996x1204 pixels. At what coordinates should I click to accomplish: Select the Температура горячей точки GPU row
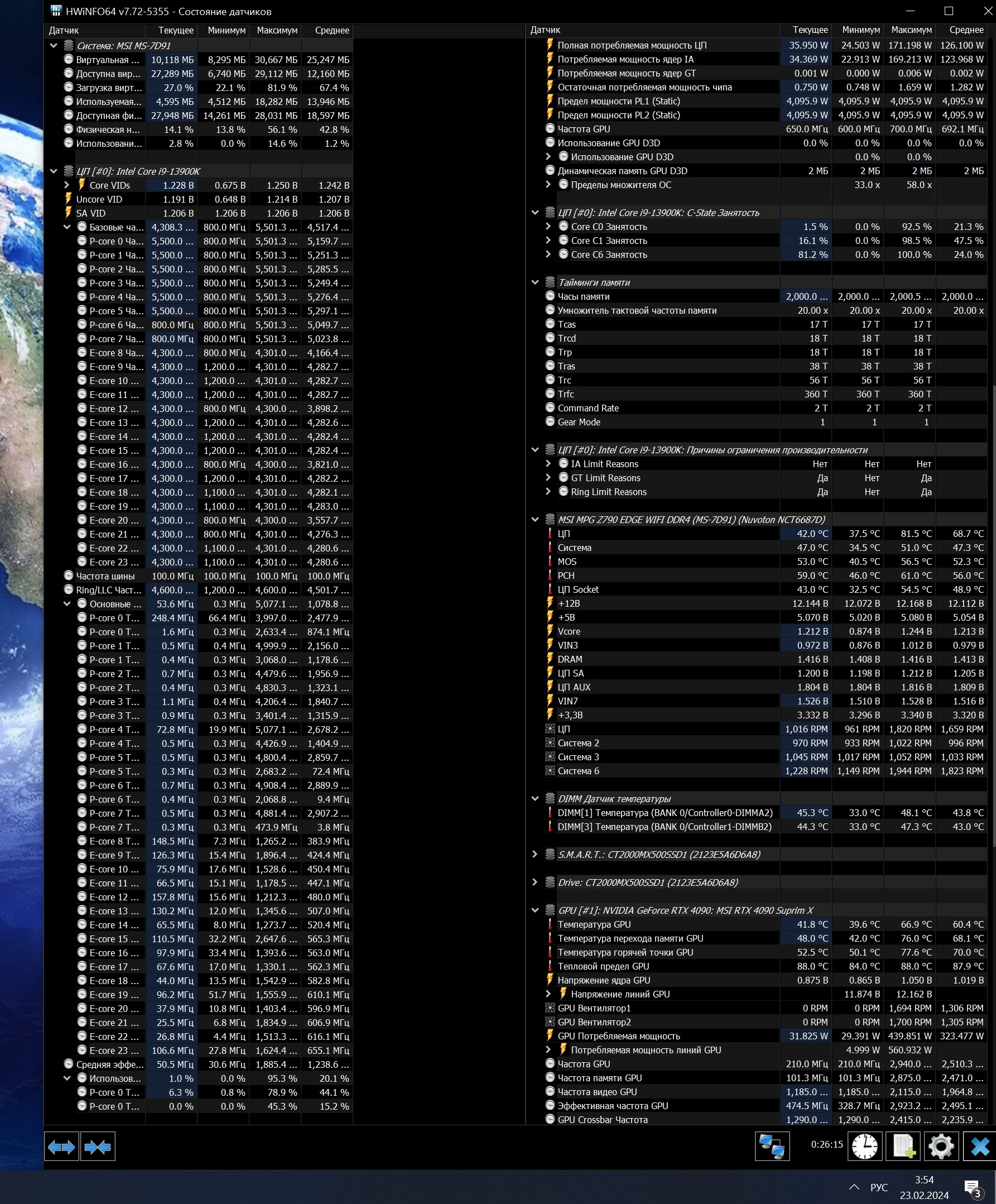click(757, 952)
